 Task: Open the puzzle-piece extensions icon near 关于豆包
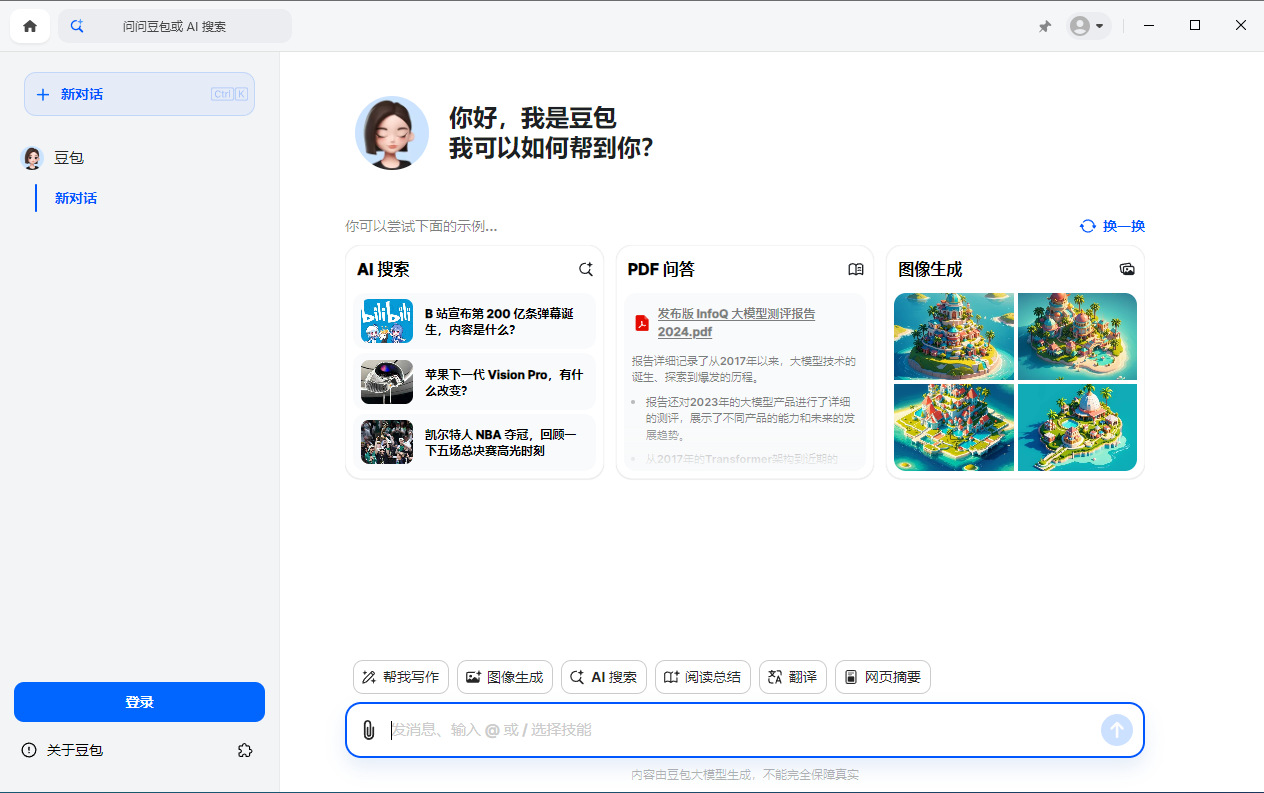(x=245, y=750)
